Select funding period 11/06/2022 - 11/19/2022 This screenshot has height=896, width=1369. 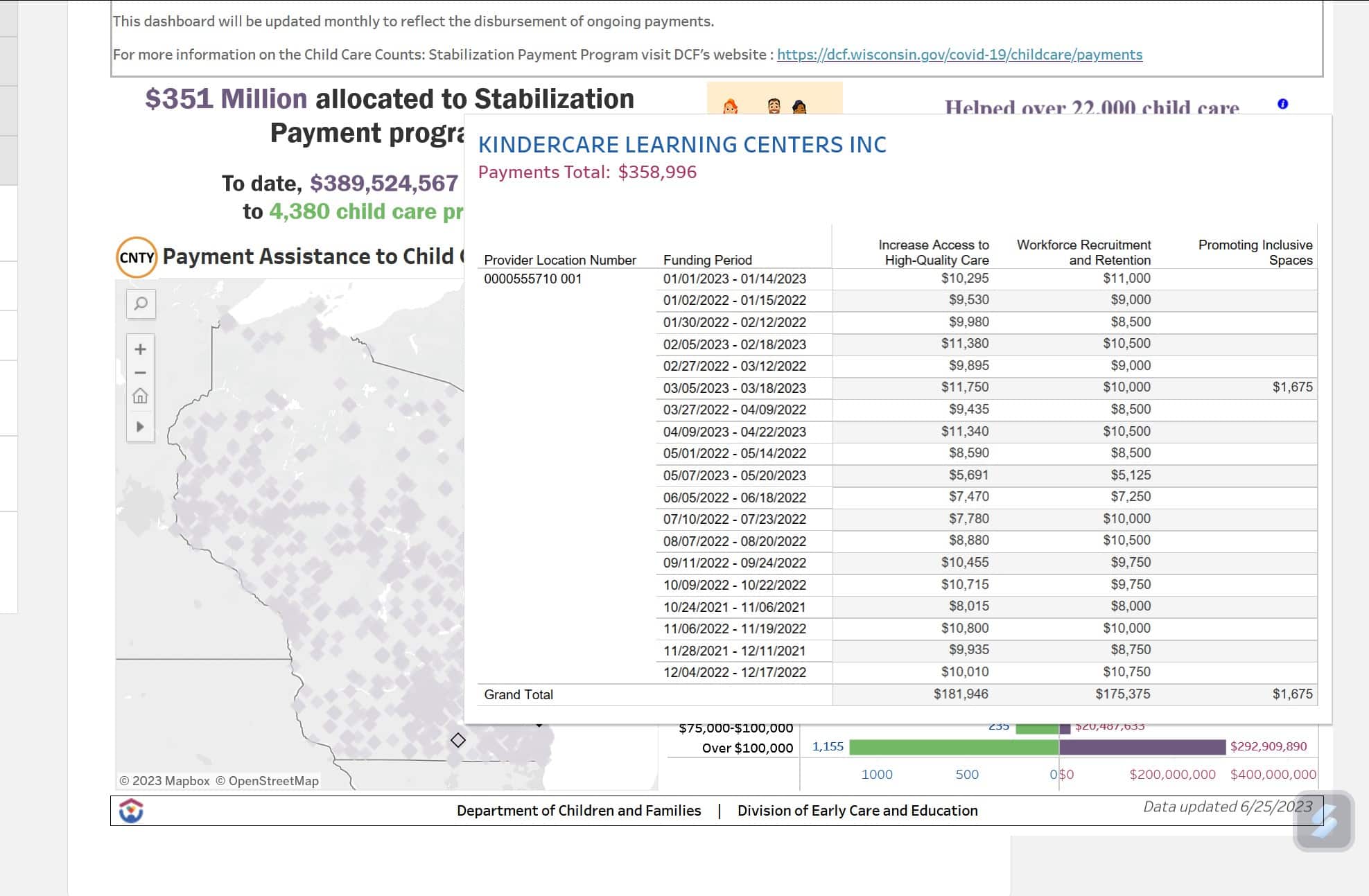click(734, 629)
